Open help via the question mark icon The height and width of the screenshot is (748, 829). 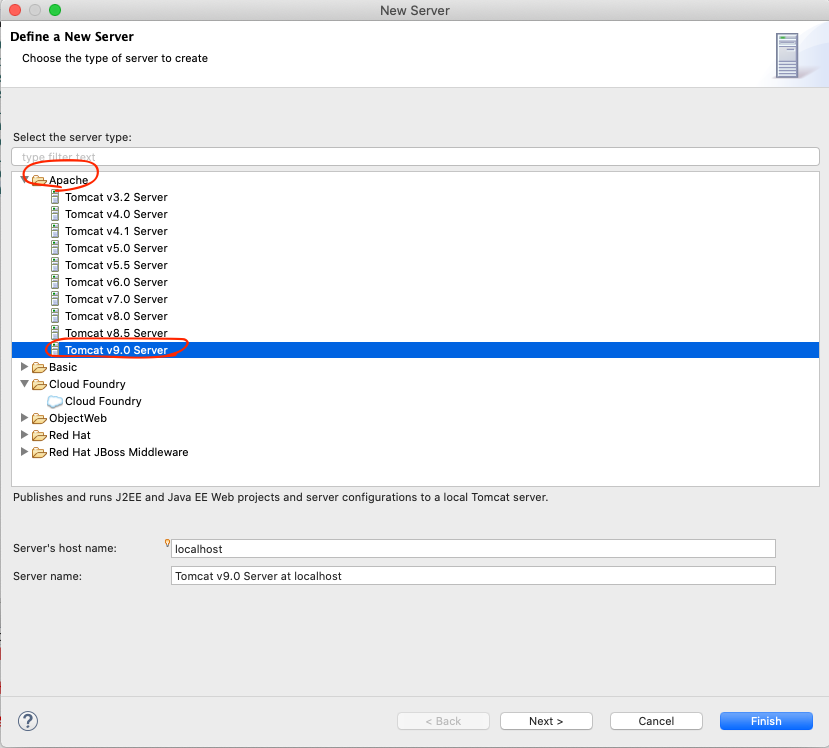click(x=28, y=721)
